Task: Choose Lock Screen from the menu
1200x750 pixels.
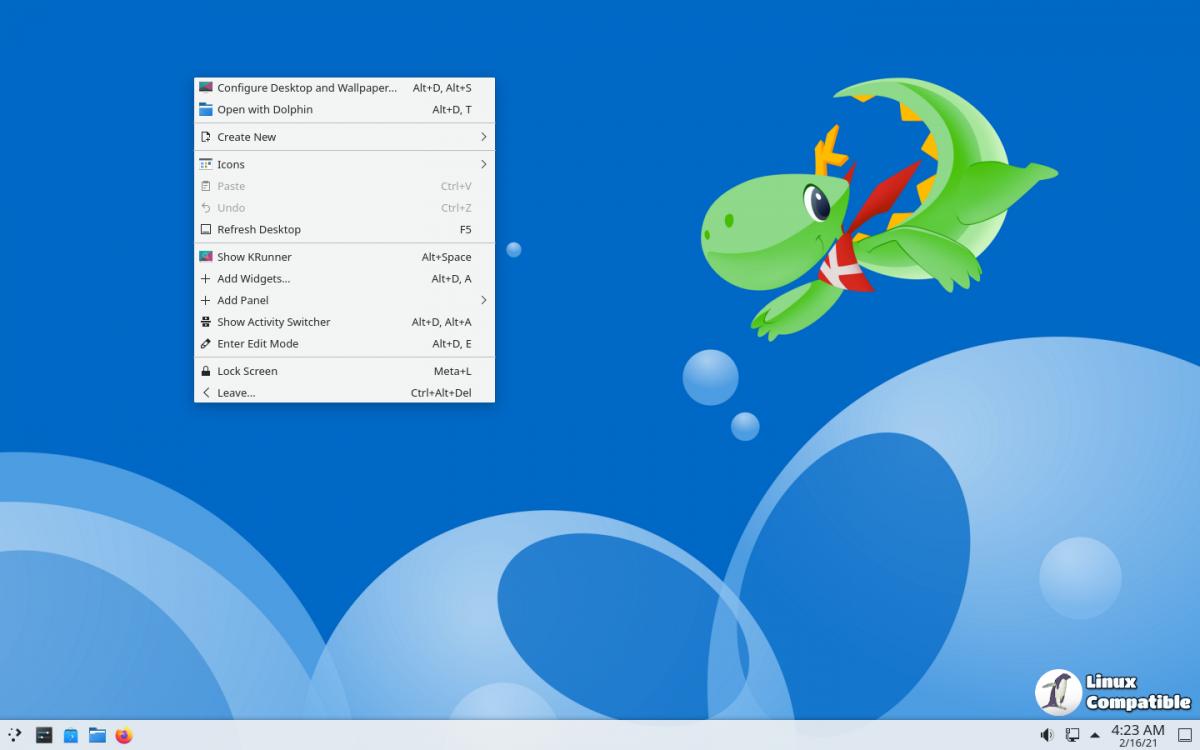Action: [x=247, y=371]
